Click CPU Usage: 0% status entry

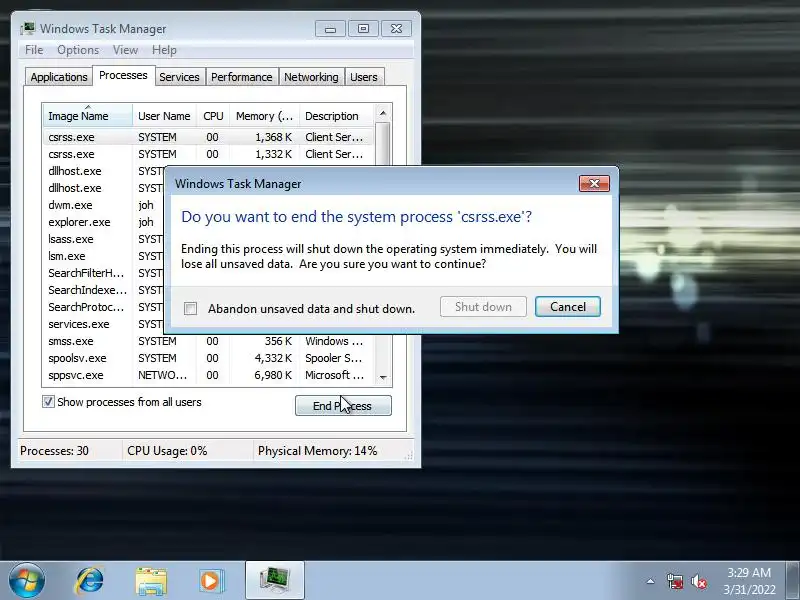167,451
